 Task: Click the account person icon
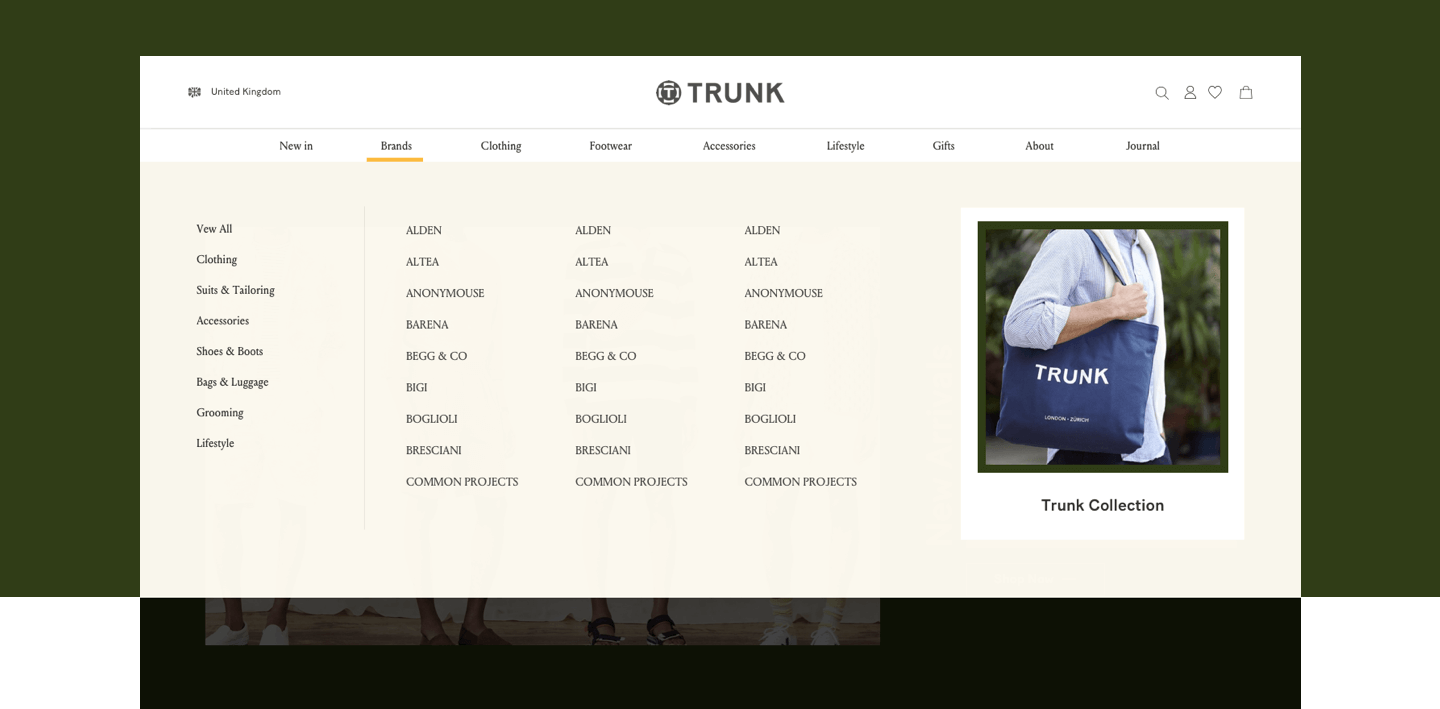[1189, 92]
